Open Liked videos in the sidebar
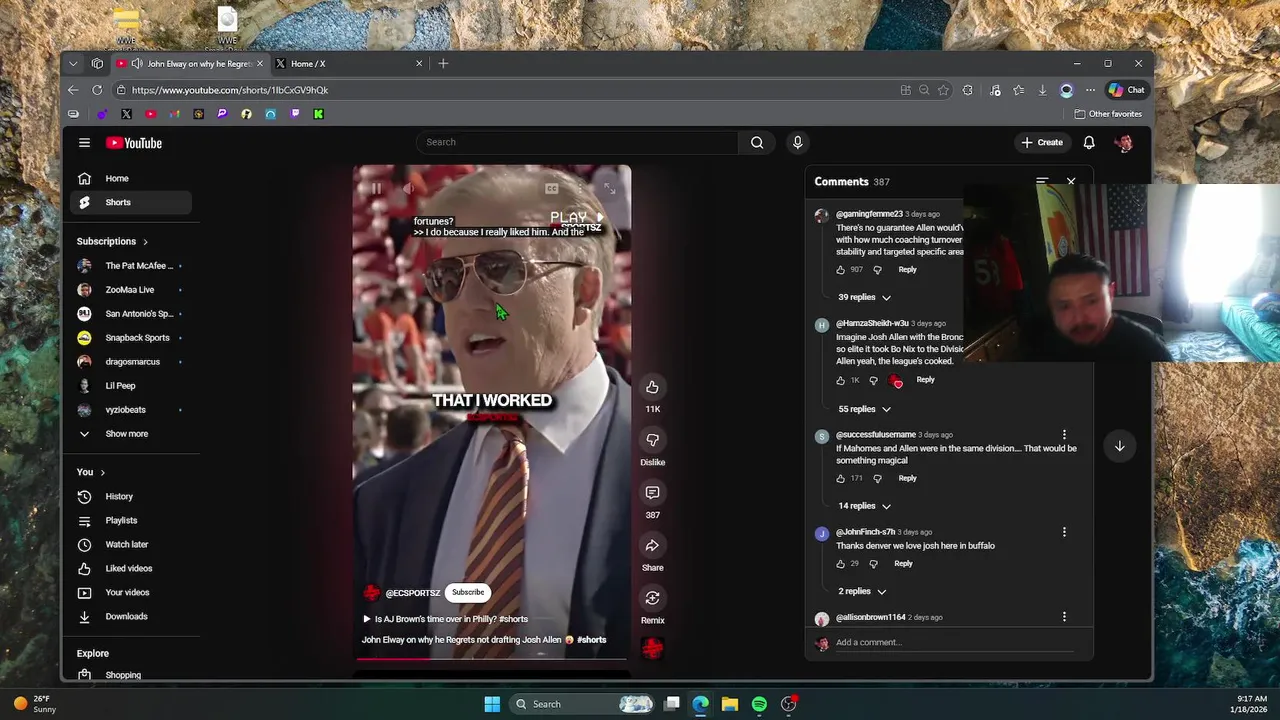The height and width of the screenshot is (720, 1280). tap(130, 568)
